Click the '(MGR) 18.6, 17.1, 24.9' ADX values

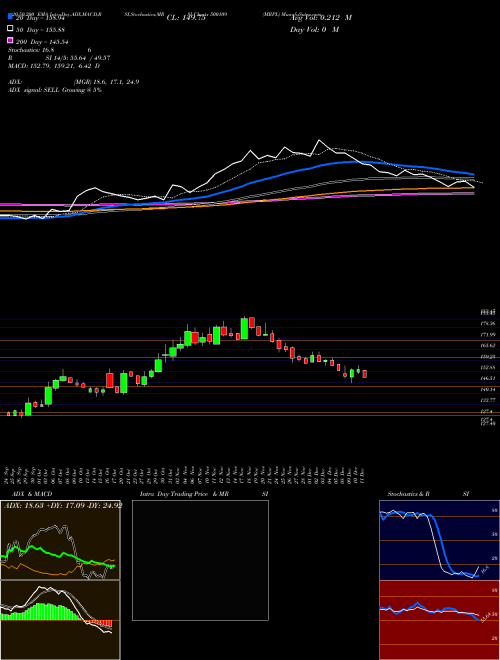[106, 82]
